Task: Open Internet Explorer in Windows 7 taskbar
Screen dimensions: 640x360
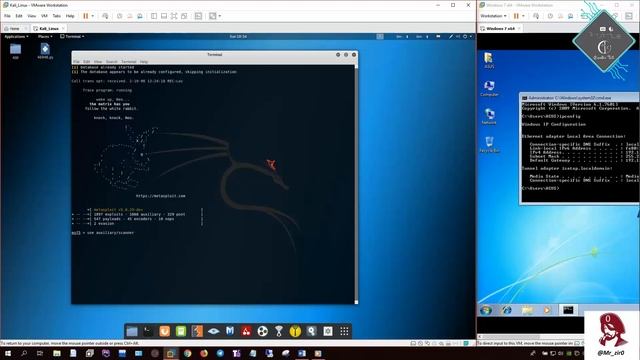Action: click(507, 310)
